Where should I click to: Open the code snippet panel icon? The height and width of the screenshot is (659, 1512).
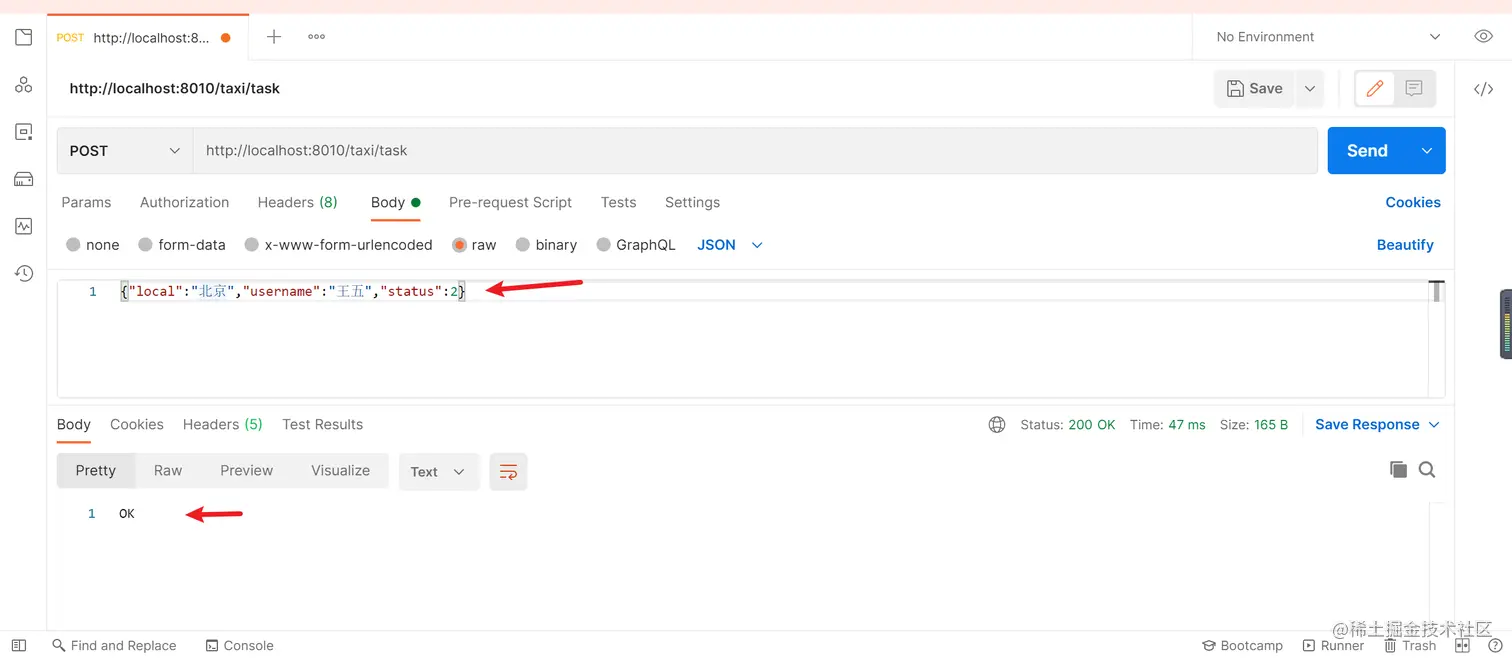1483,89
